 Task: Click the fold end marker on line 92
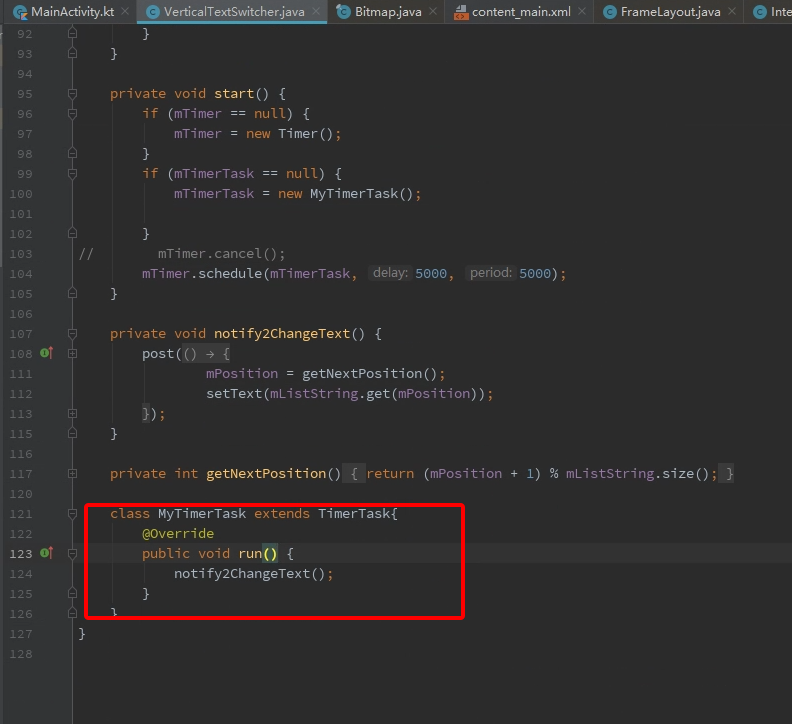click(72, 33)
